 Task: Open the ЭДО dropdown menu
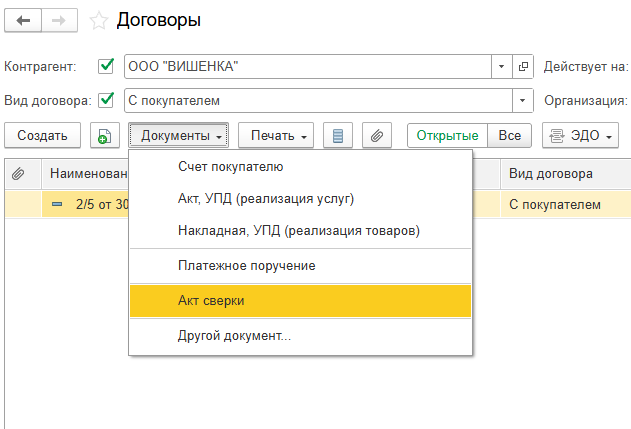580,136
